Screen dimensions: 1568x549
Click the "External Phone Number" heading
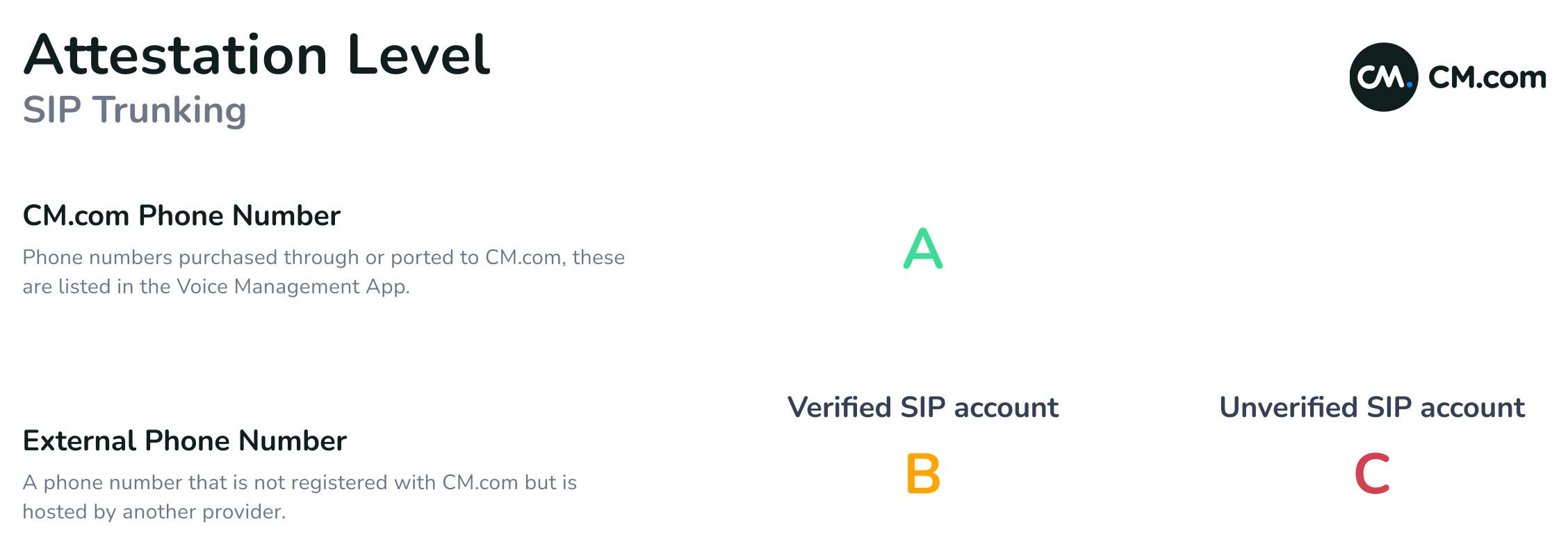(184, 441)
